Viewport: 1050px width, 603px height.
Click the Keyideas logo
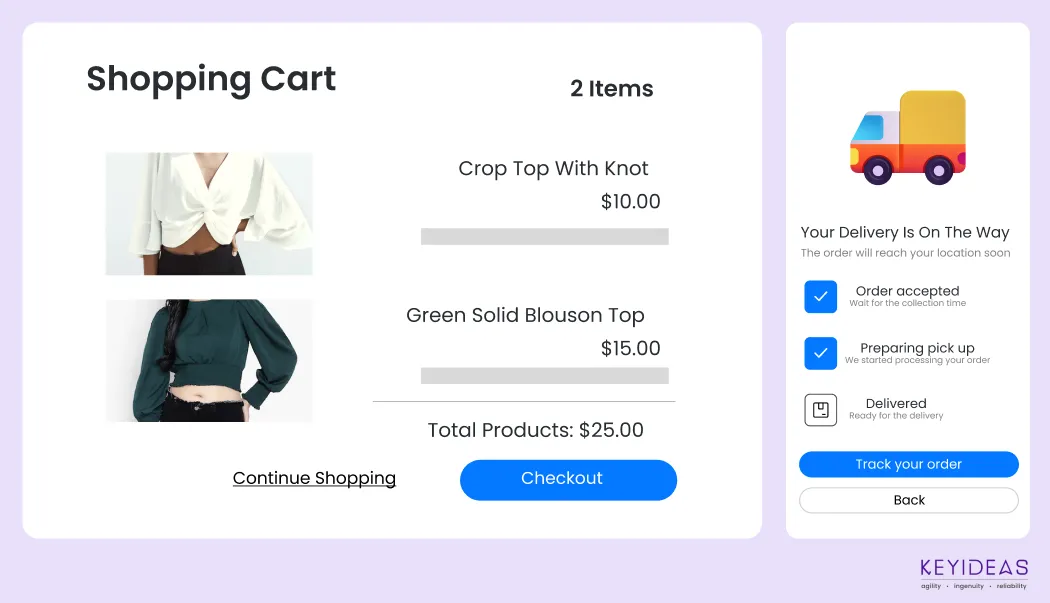coord(974,573)
